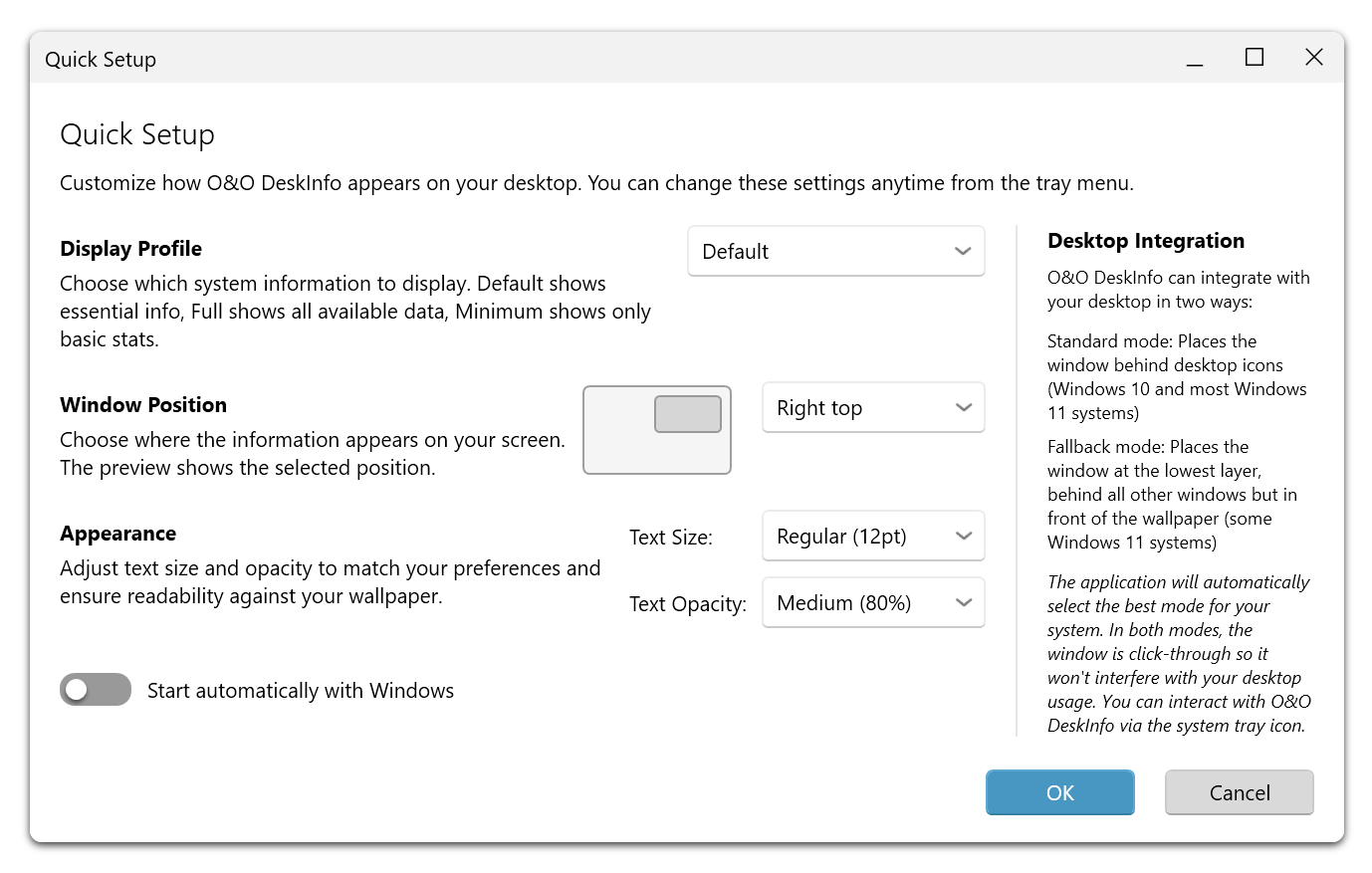Click the chevron arrow beside Right top
The width and height of the screenshot is (1372, 873).
click(964, 408)
